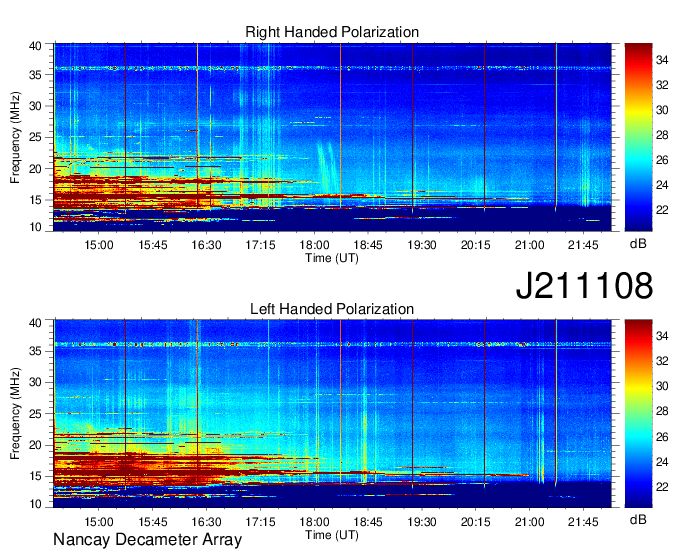Click the 20 MHz tick of Left Handed plot
Screen dimensions: 680x552
(35, 445)
